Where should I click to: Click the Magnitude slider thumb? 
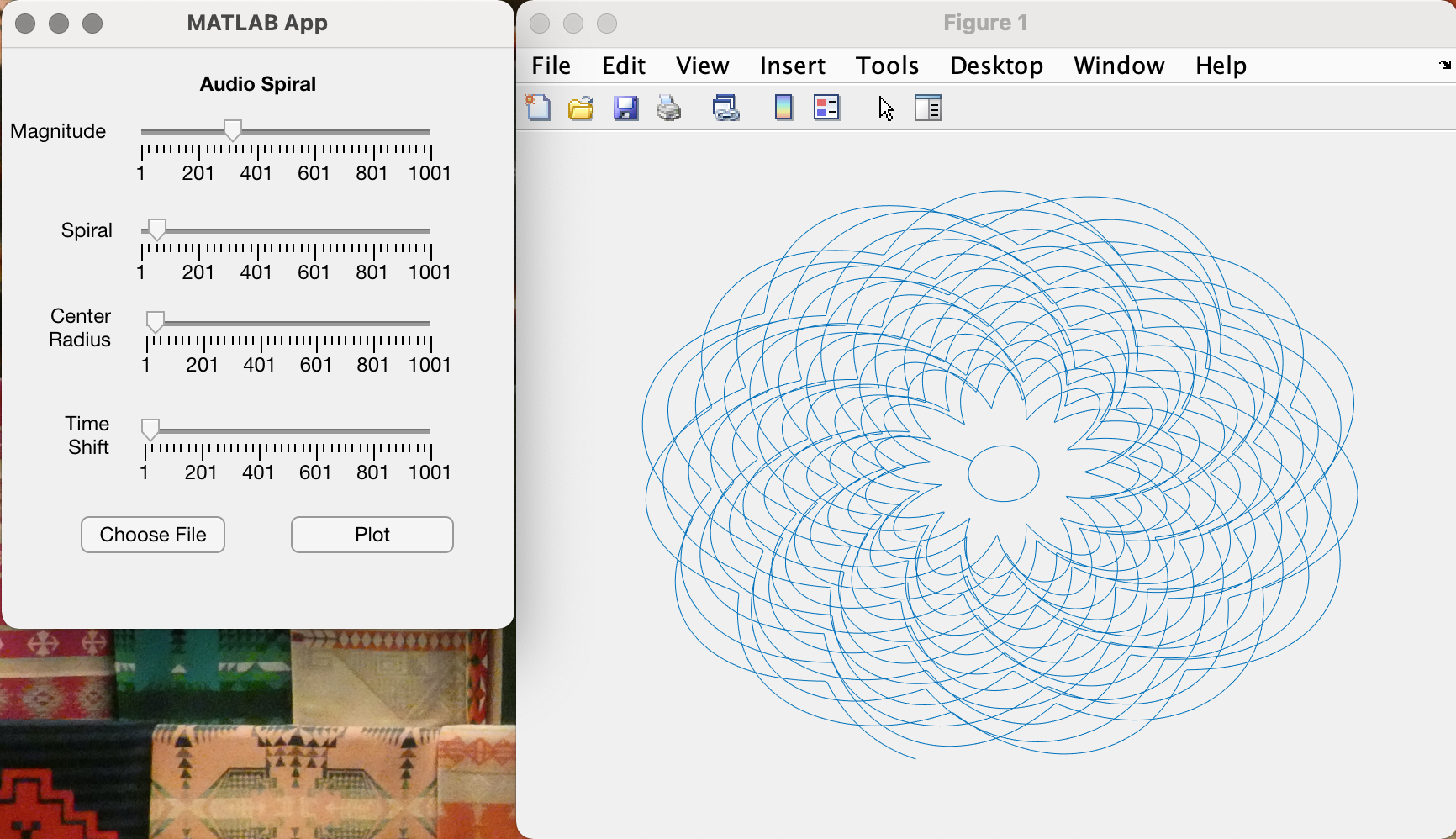point(233,130)
